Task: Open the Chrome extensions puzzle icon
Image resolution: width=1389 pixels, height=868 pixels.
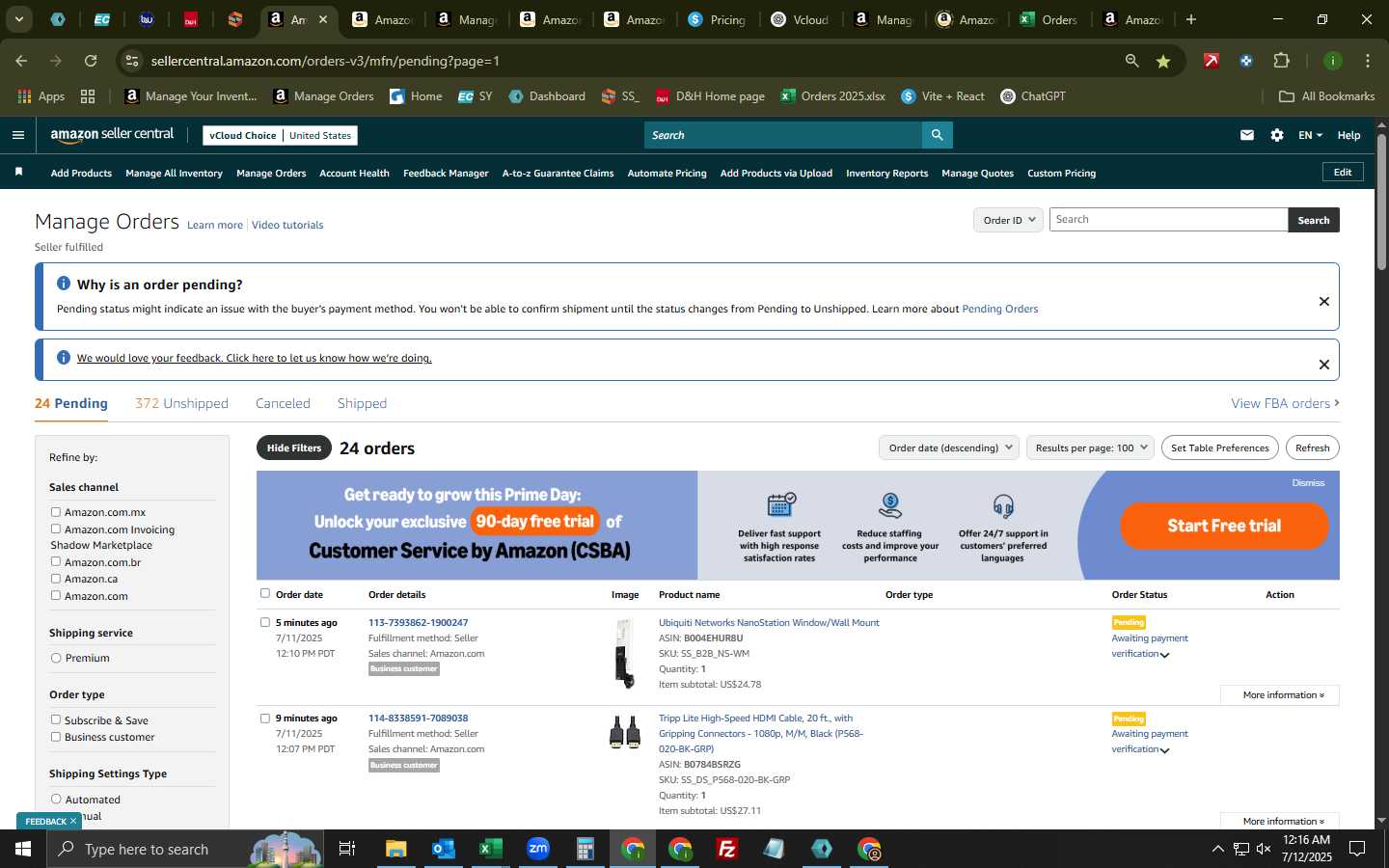Action: (1281, 61)
